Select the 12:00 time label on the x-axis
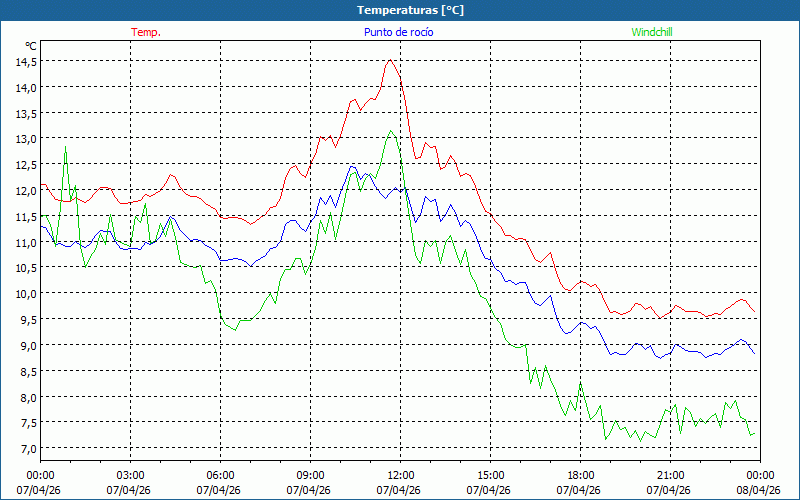The width and height of the screenshot is (800, 500). 400,474
